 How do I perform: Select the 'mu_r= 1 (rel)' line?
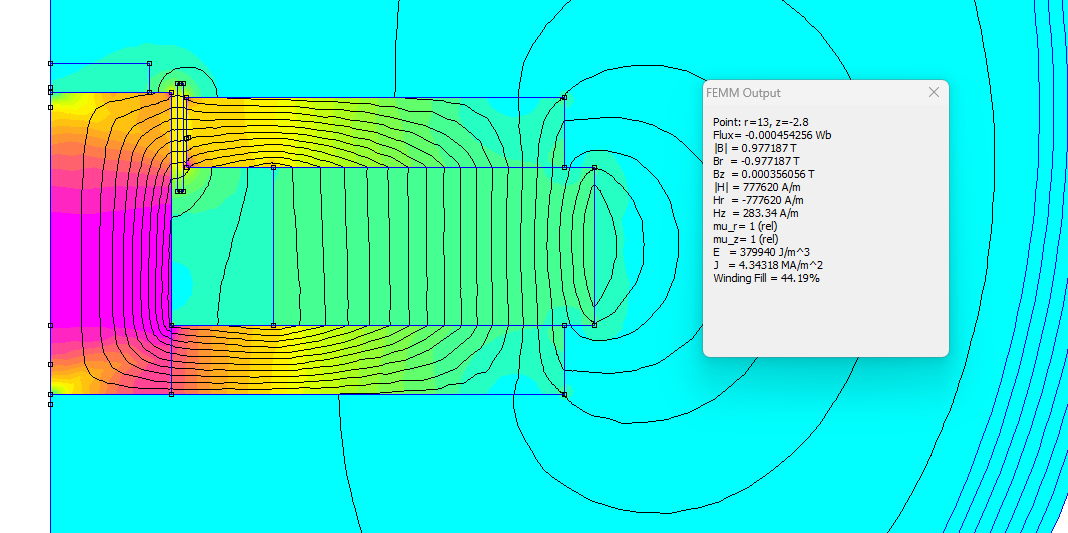(745, 226)
